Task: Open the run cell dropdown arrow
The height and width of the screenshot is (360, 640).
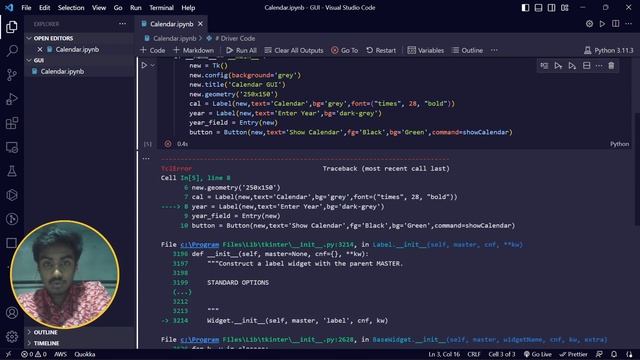Action: 153,65
